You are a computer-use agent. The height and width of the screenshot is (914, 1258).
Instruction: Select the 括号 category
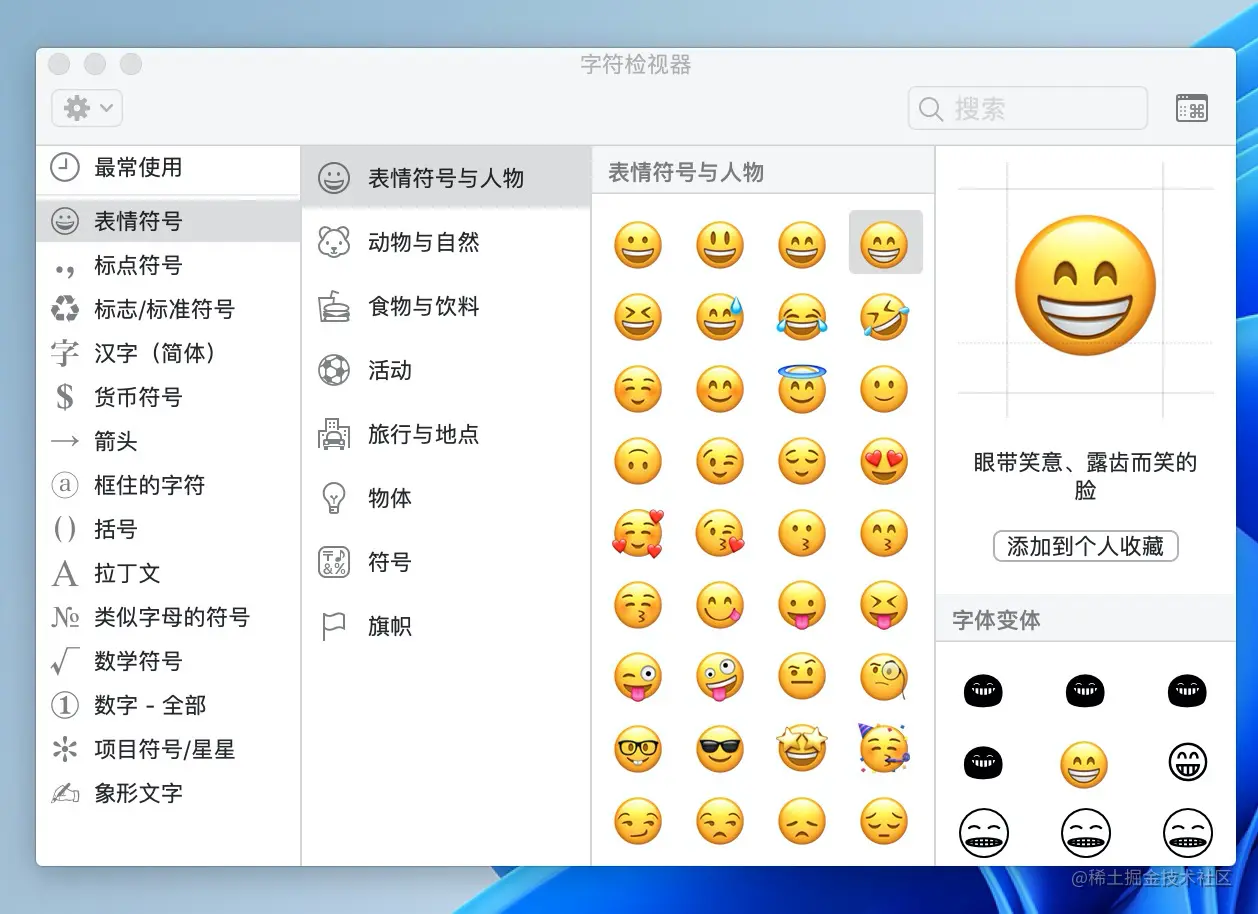(168, 529)
